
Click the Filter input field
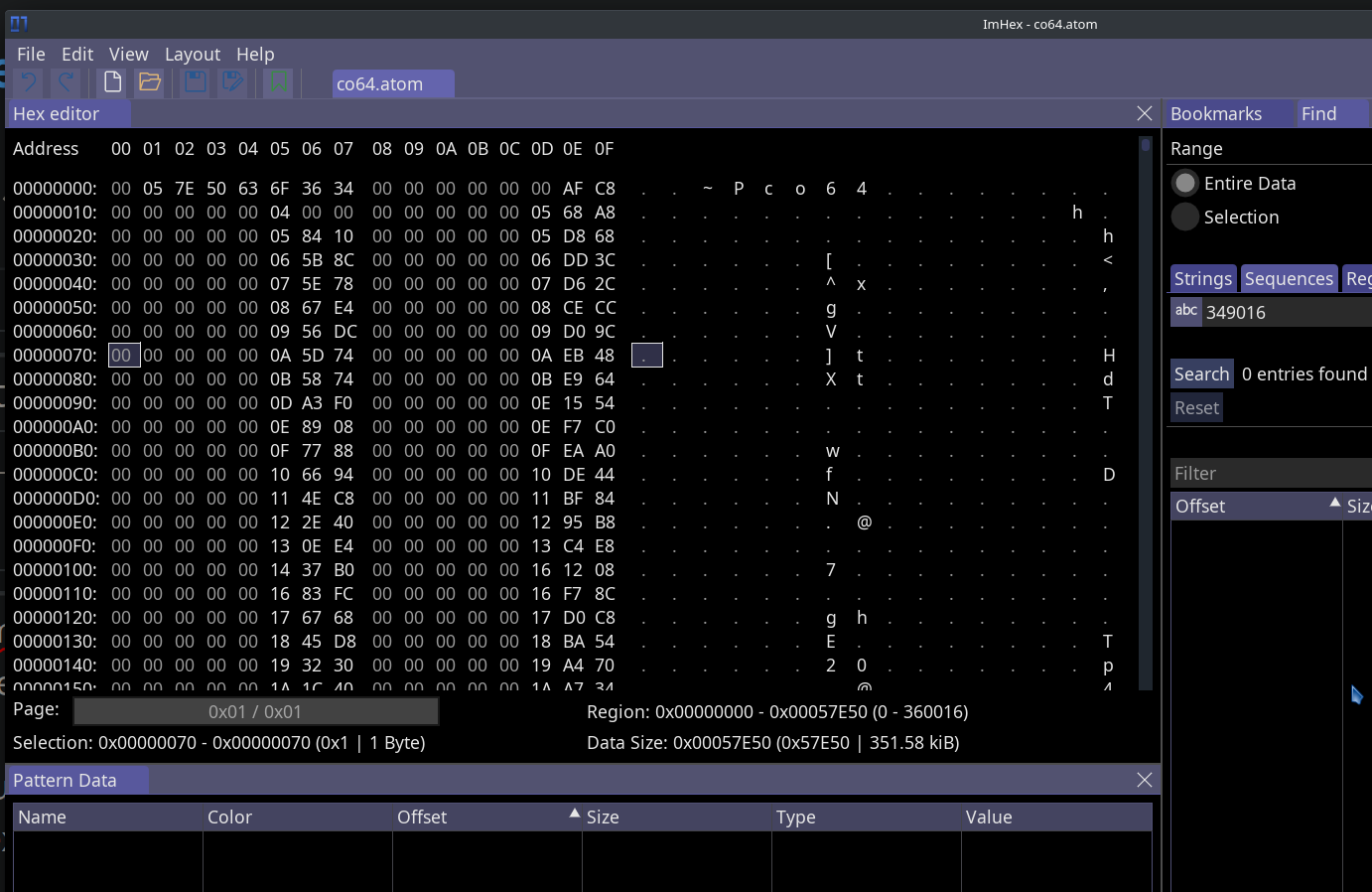(x=1271, y=473)
